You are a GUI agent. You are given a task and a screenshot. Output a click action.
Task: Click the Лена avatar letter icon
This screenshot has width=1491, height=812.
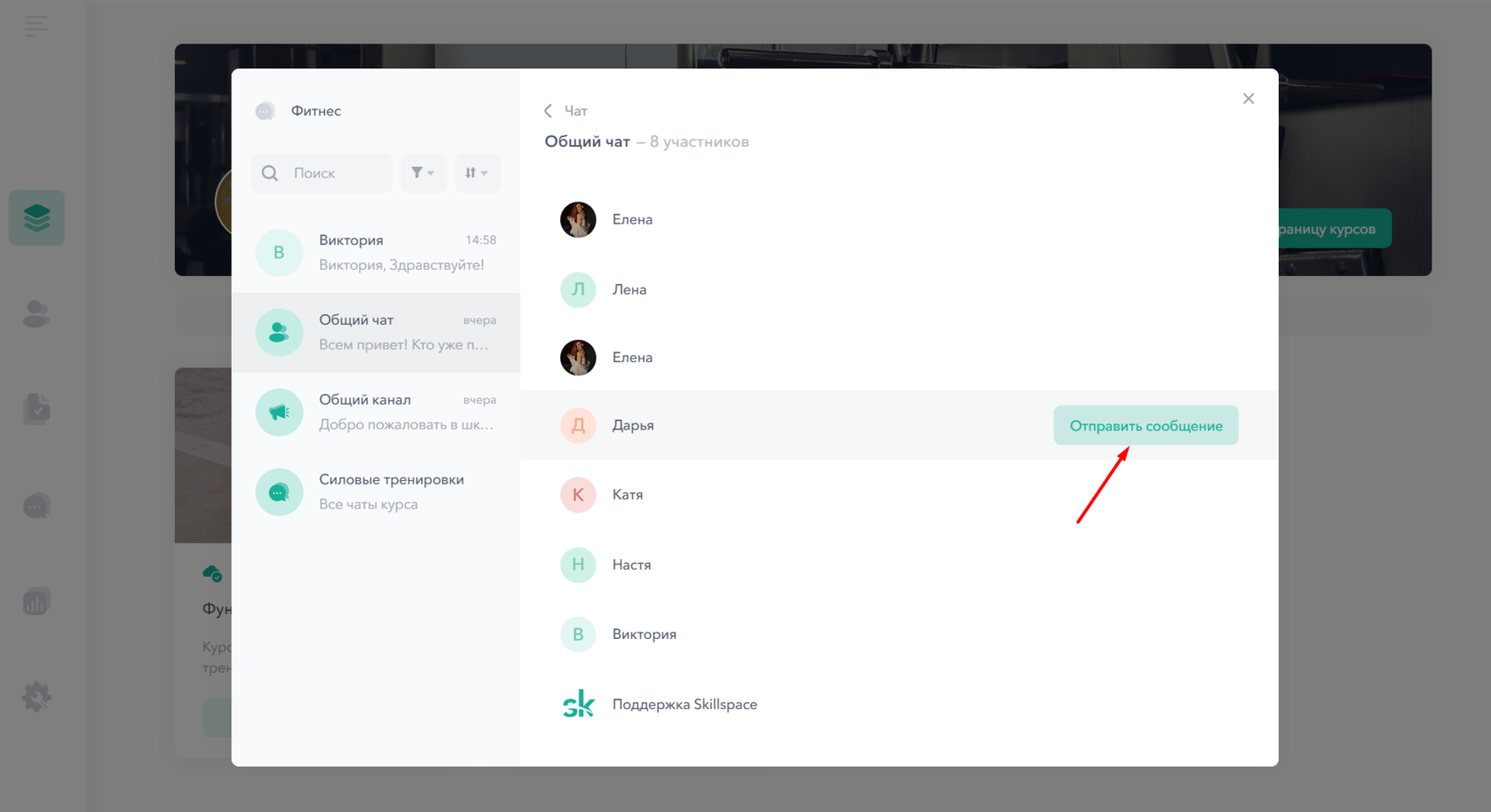[578, 289]
